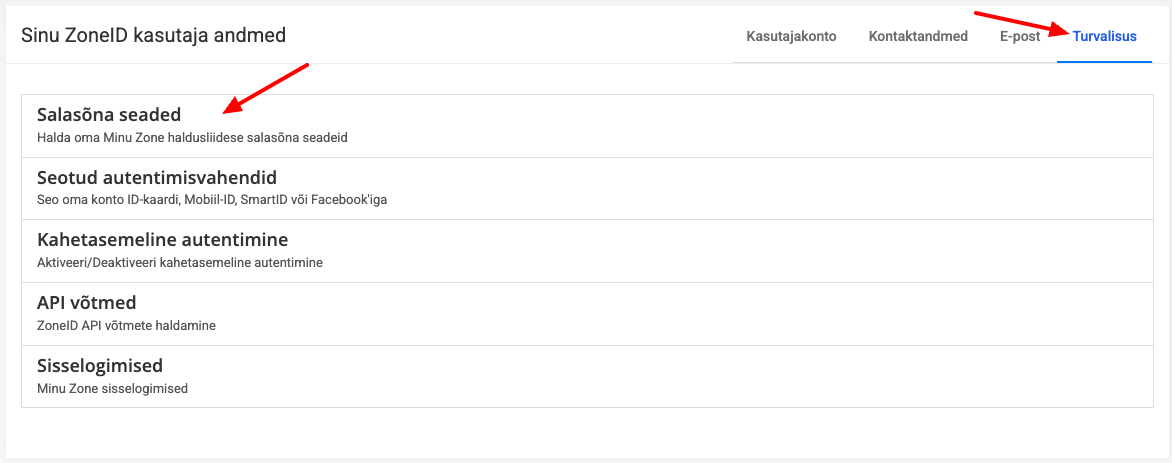Click the red arrow pointing at Salasõna seaded
Viewport: 1172px width, 463px height.
[268, 87]
